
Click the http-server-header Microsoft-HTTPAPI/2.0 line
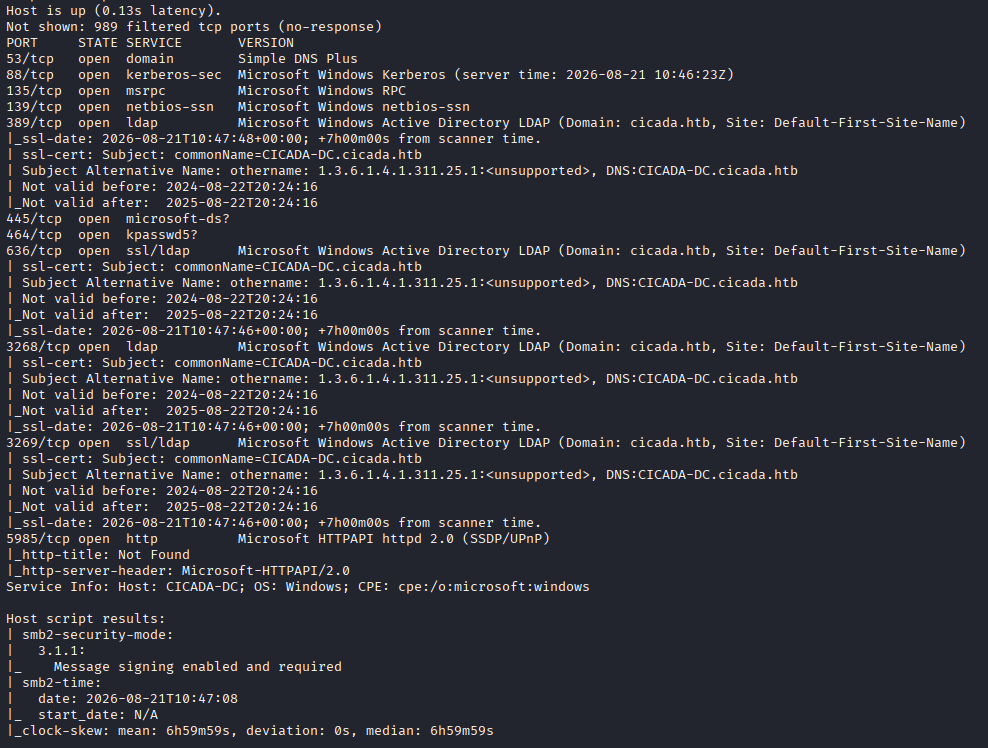[178, 571]
